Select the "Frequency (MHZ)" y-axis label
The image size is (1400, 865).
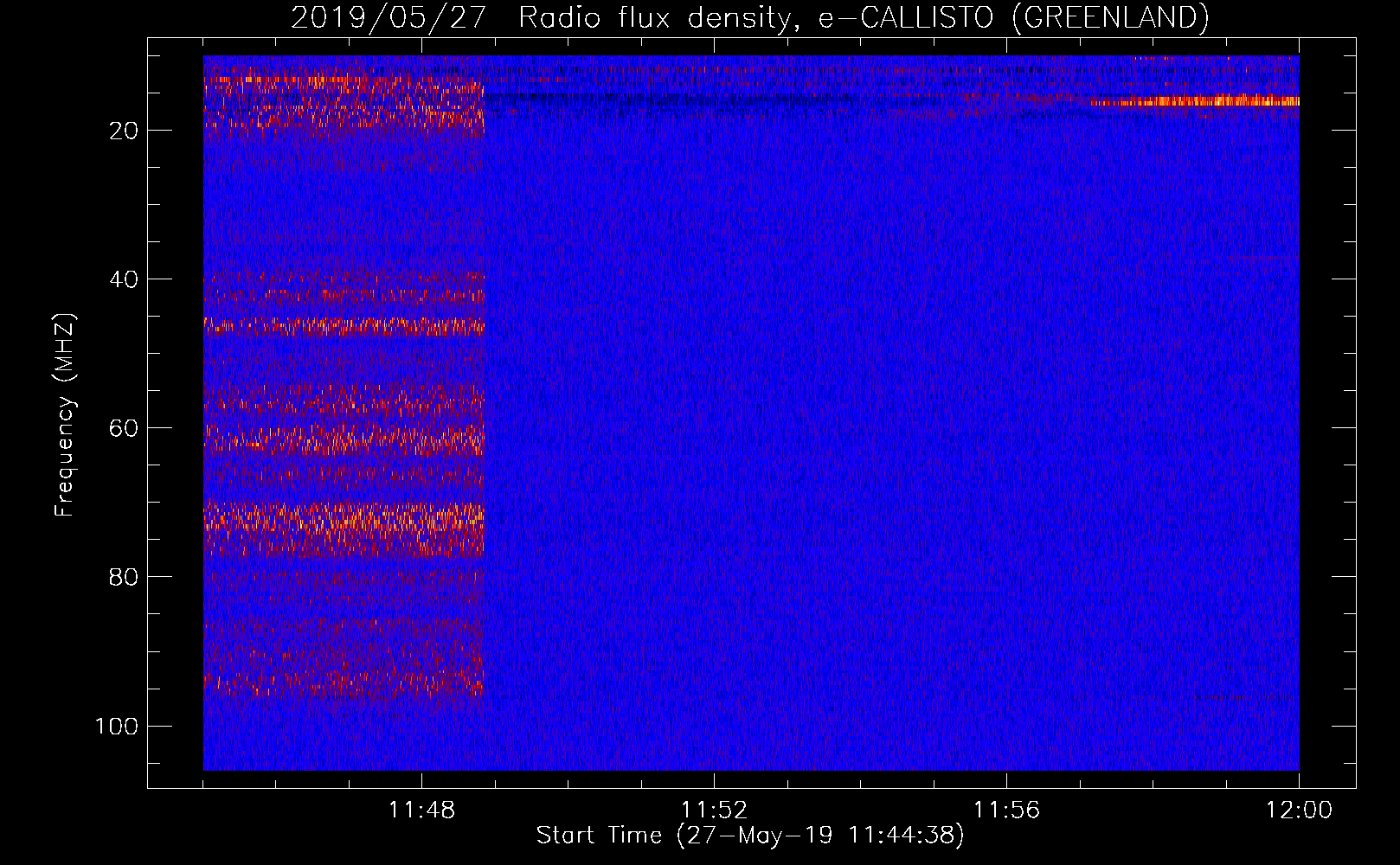65,415
